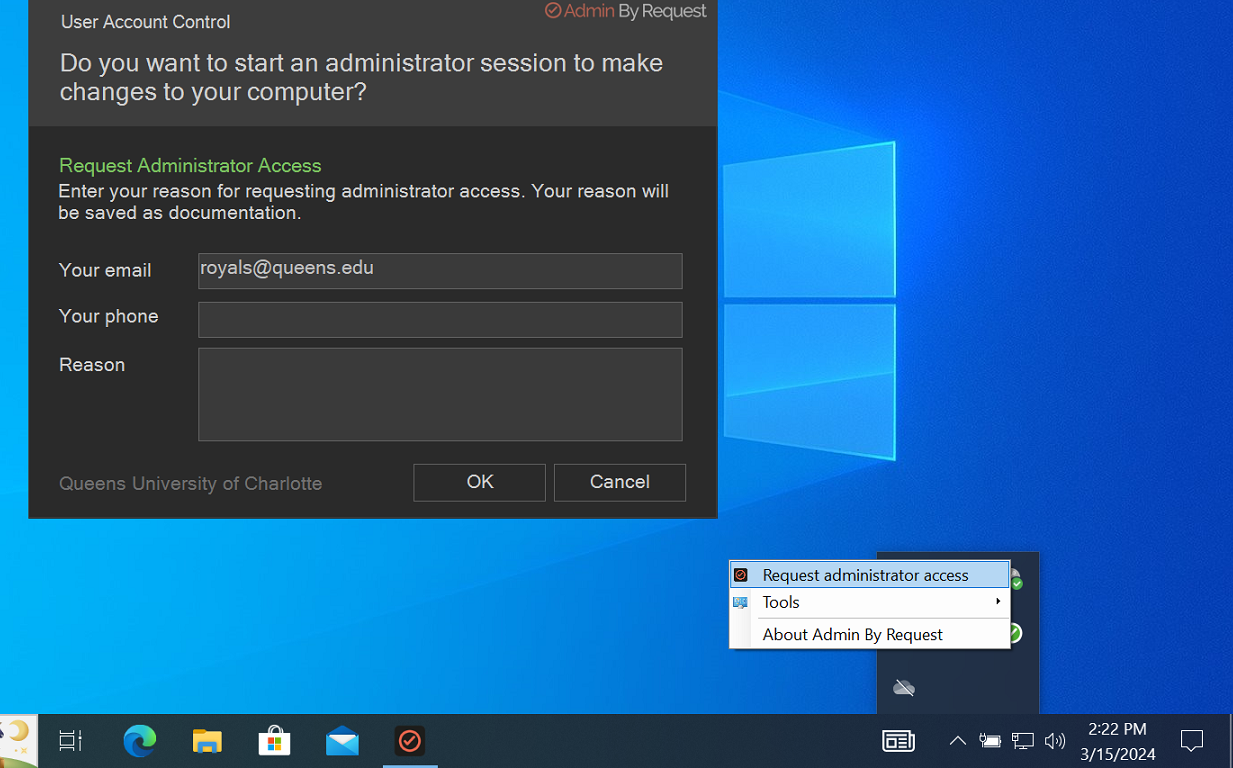Cancel the administrator access request
Viewport: 1233px width, 768px height.
point(620,482)
